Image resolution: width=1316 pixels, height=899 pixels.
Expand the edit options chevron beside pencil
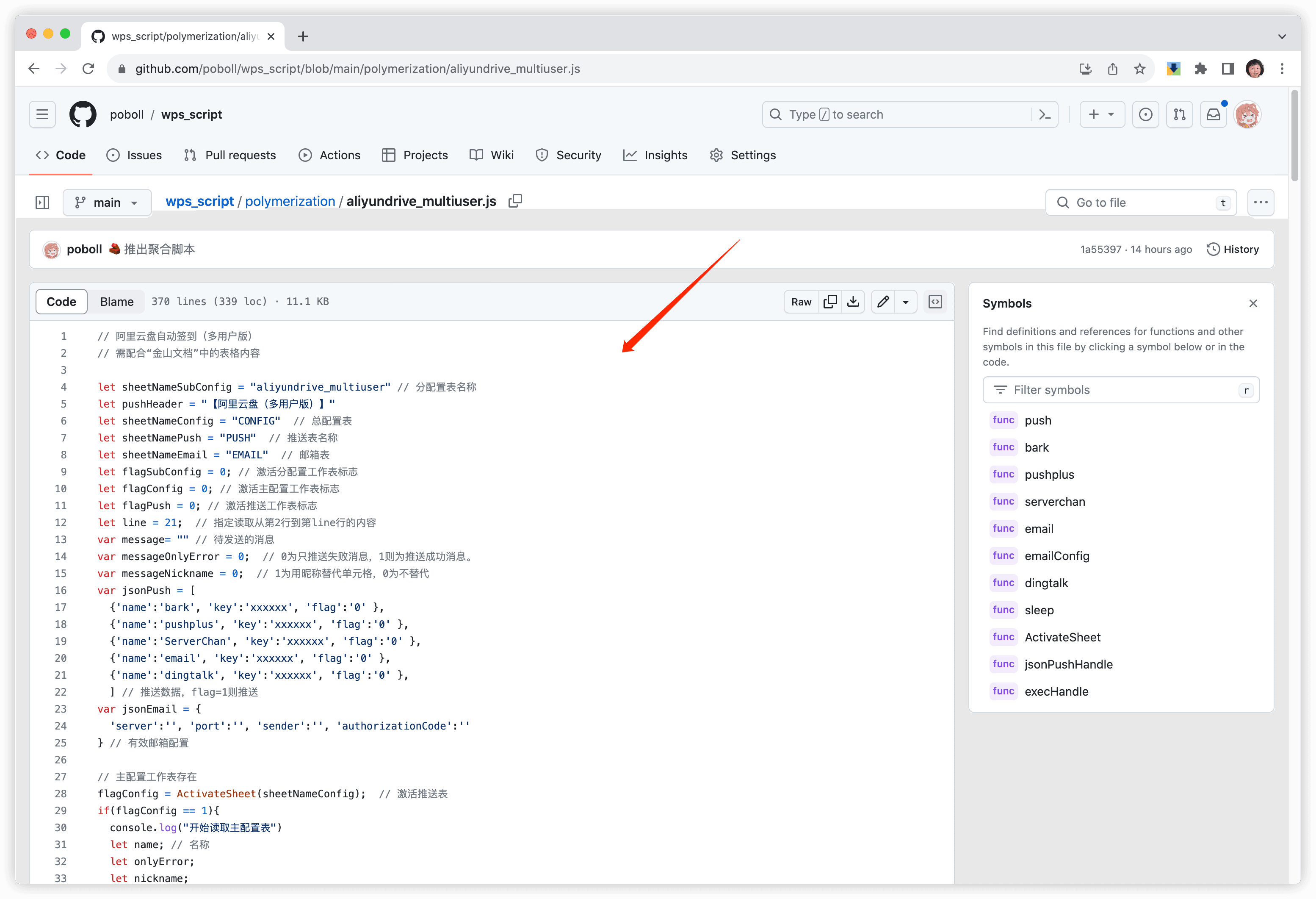[x=907, y=301]
